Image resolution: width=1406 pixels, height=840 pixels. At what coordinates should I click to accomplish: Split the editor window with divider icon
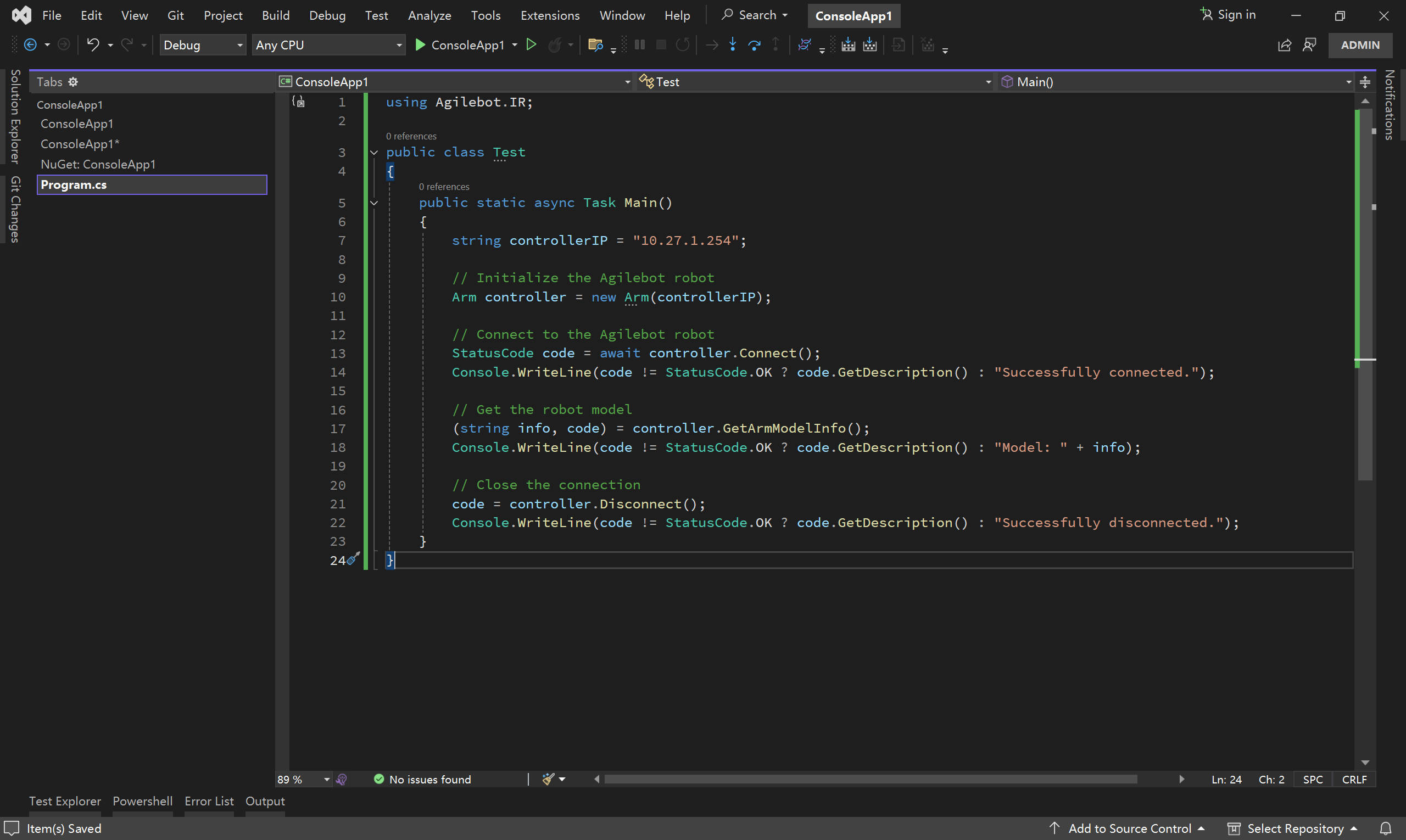click(1365, 82)
